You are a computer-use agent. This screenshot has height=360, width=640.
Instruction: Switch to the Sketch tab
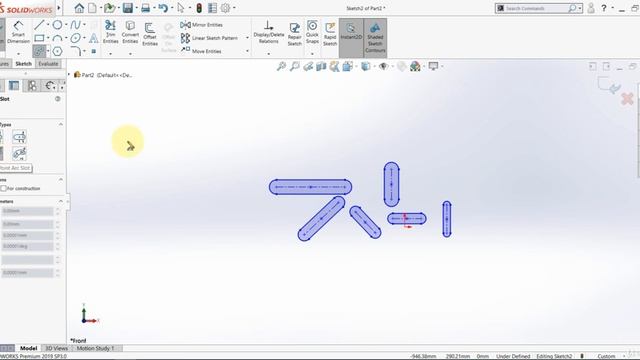pyautogui.click(x=23, y=64)
